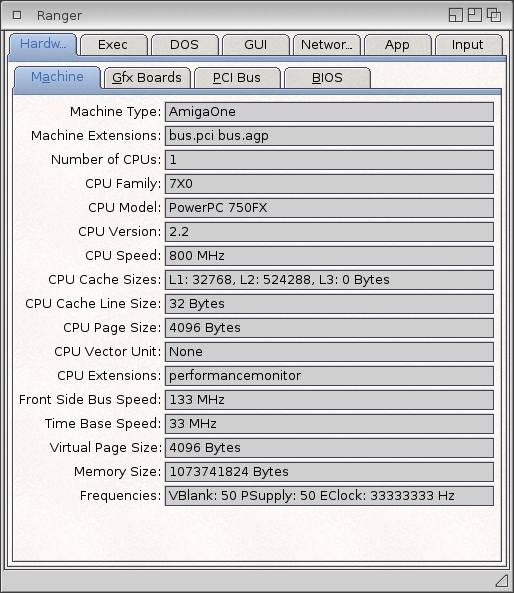
Task: Open the DOS tab
Action: pyautogui.click(x=184, y=45)
